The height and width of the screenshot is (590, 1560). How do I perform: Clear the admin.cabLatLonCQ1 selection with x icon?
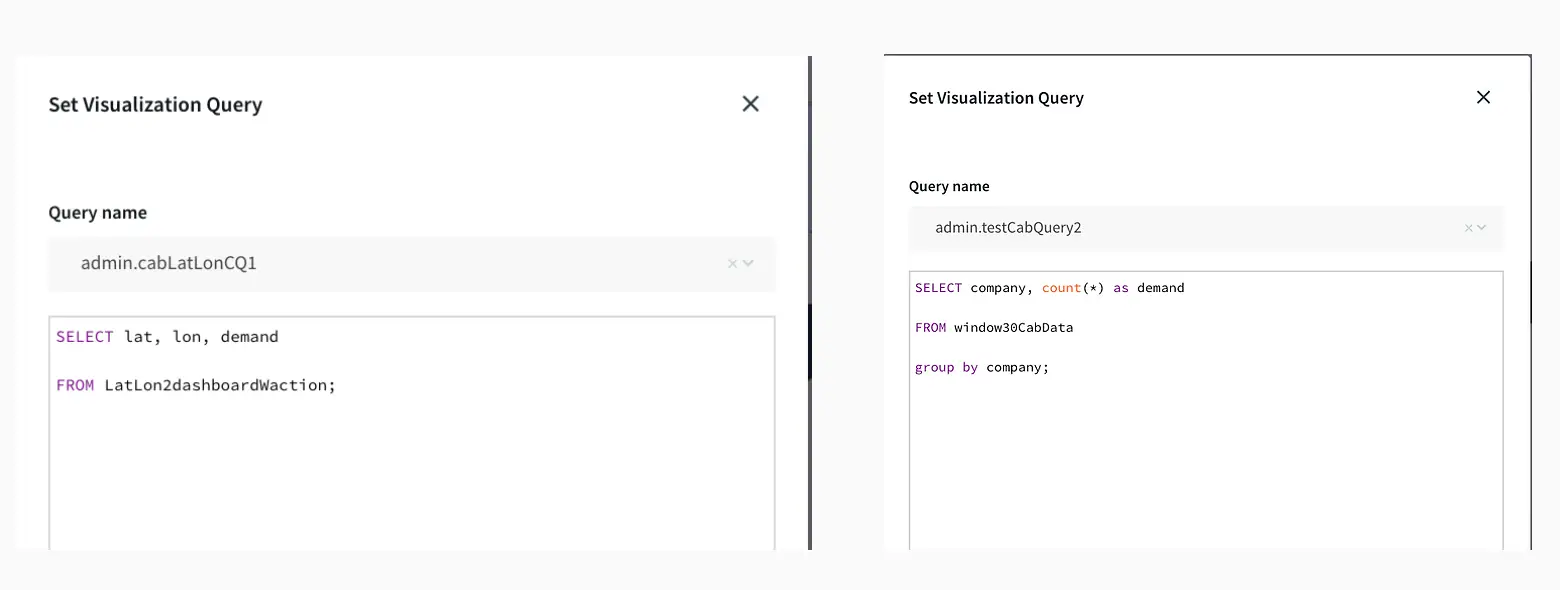732,264
